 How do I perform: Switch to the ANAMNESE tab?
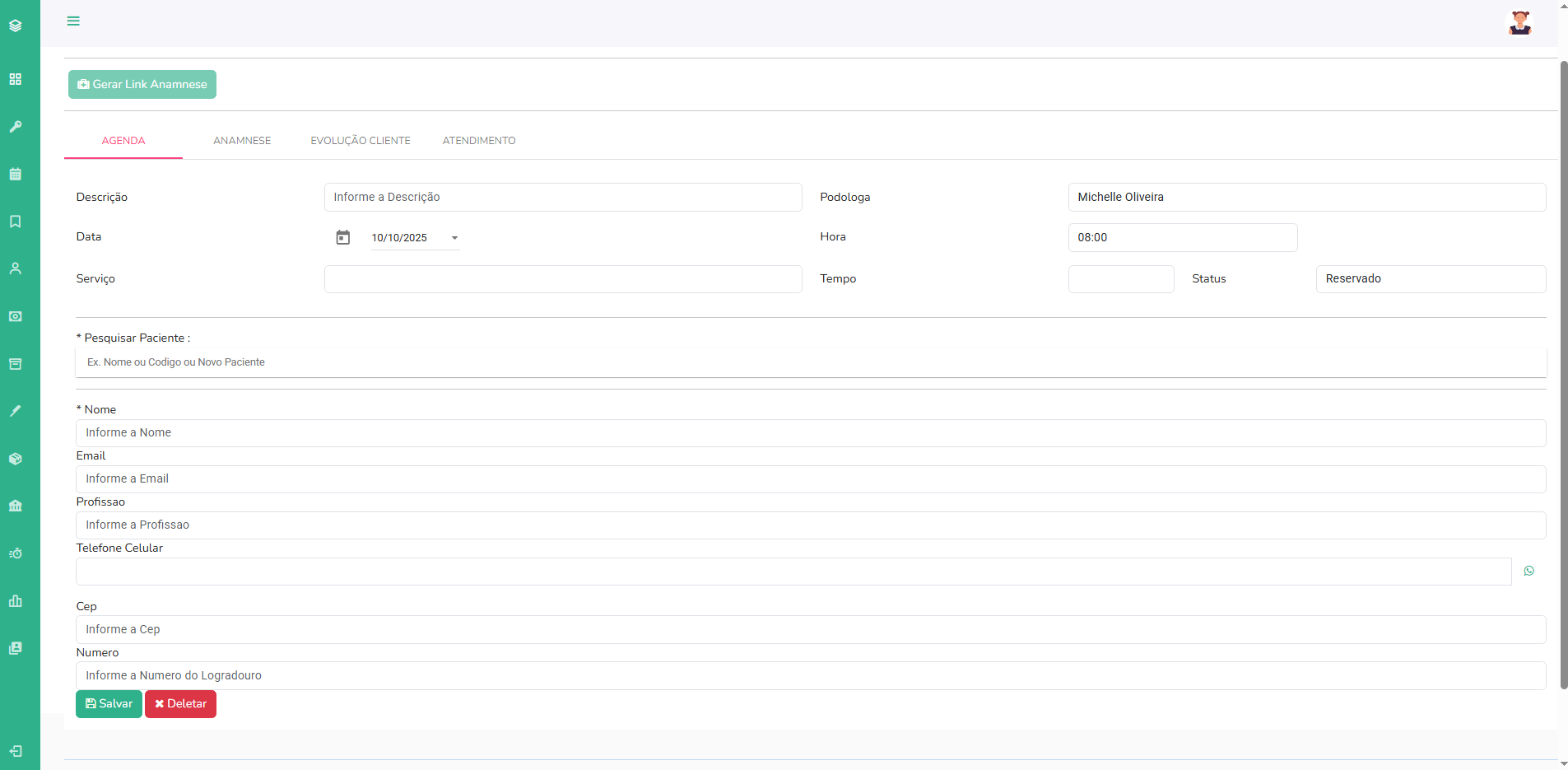tap(242, 141)
